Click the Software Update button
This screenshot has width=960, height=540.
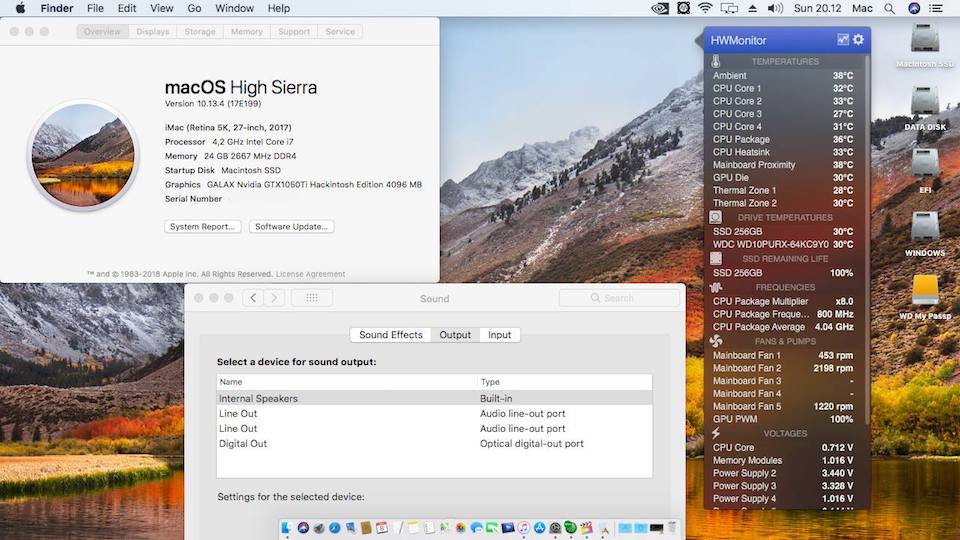click(x=291, y=227)
